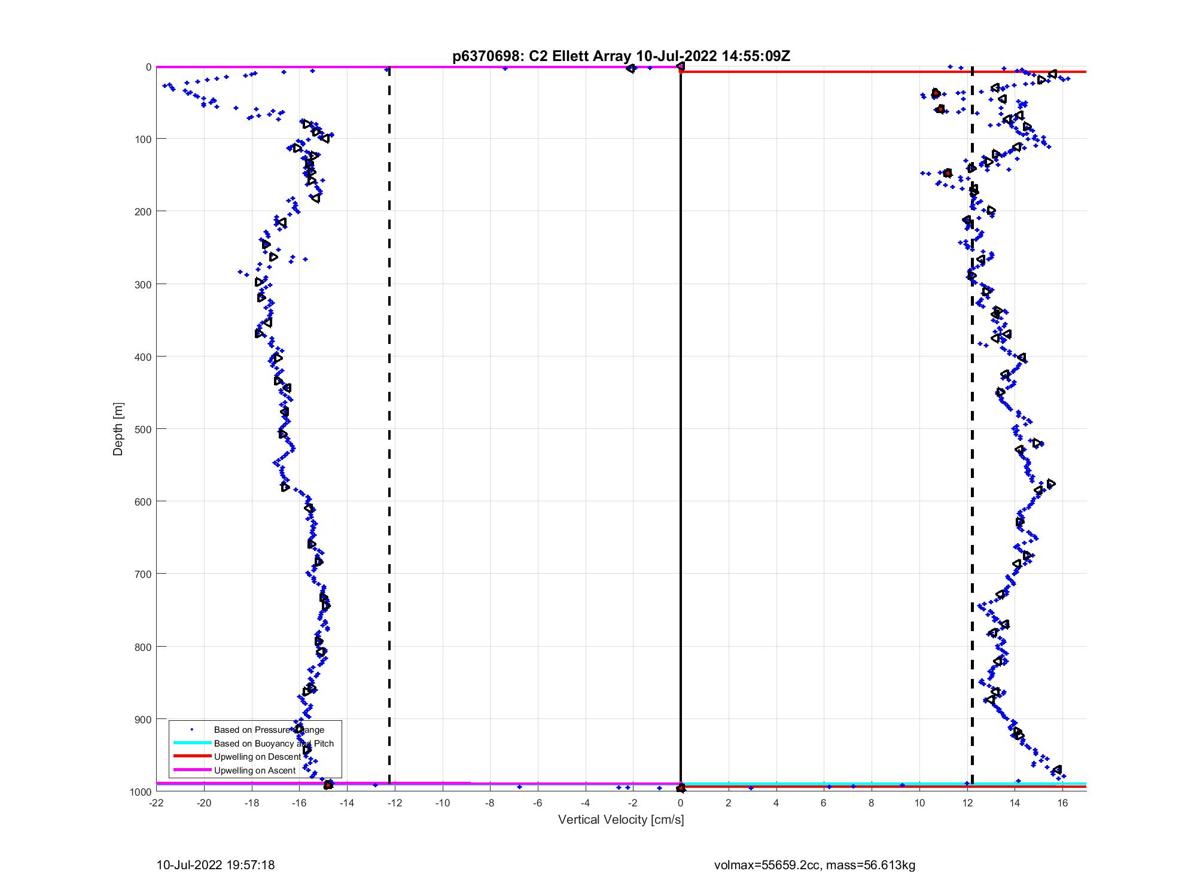Click the dashed vertical line on the negative side
Viewport: 1200px width, 889px height.
click(x=389, y=429)
